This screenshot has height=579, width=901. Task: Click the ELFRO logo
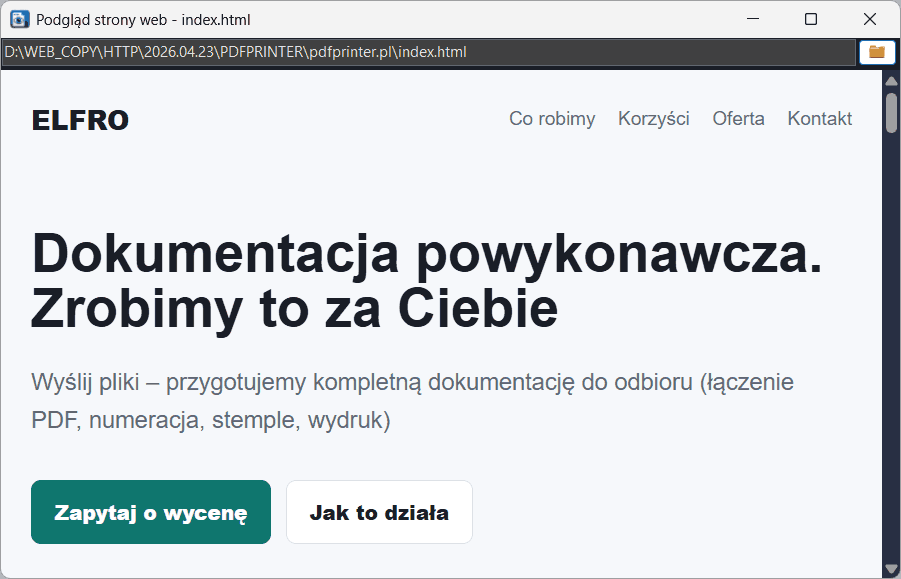click(x=80, y=120)
